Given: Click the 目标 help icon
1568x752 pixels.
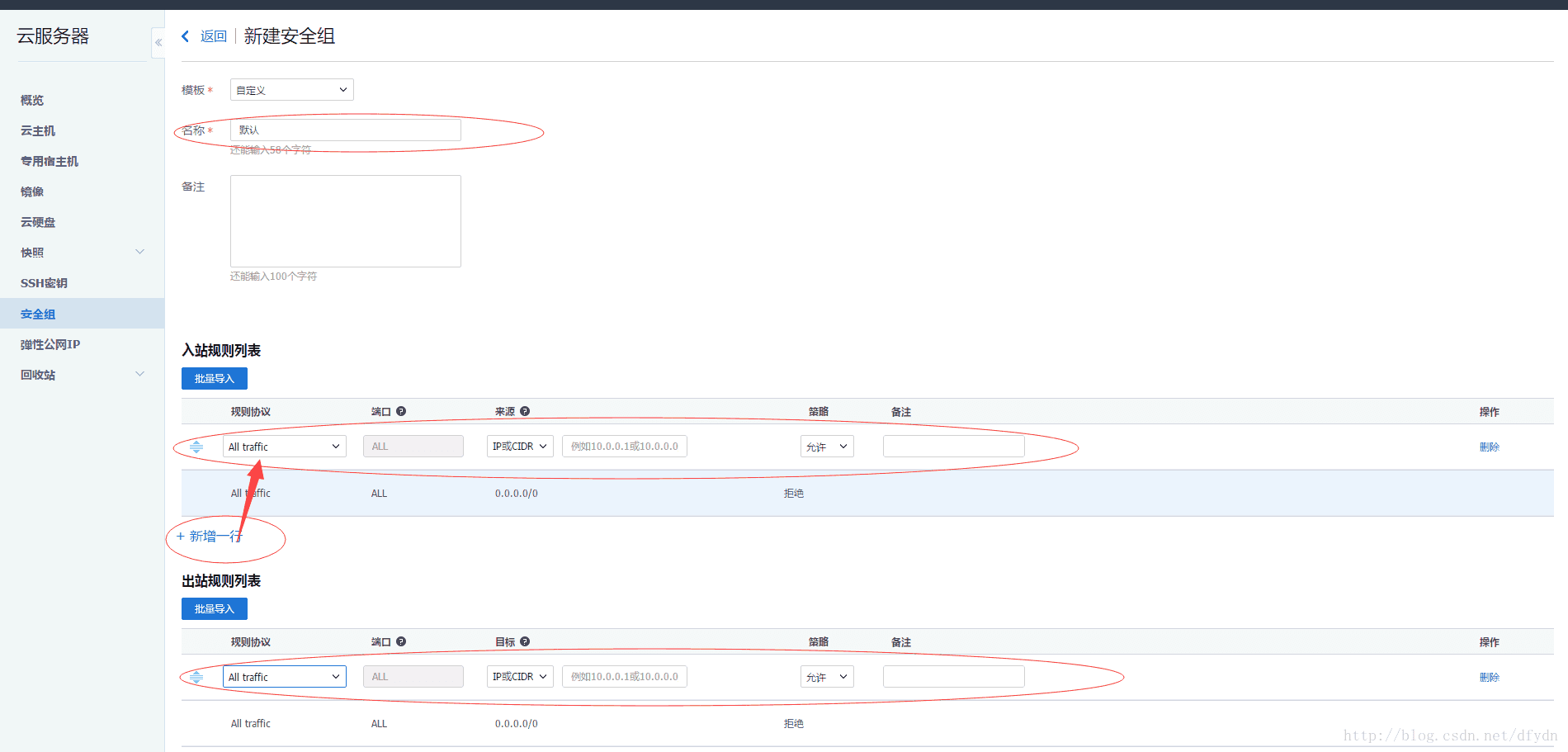Looking at the screenshot, I should (525, 641).
